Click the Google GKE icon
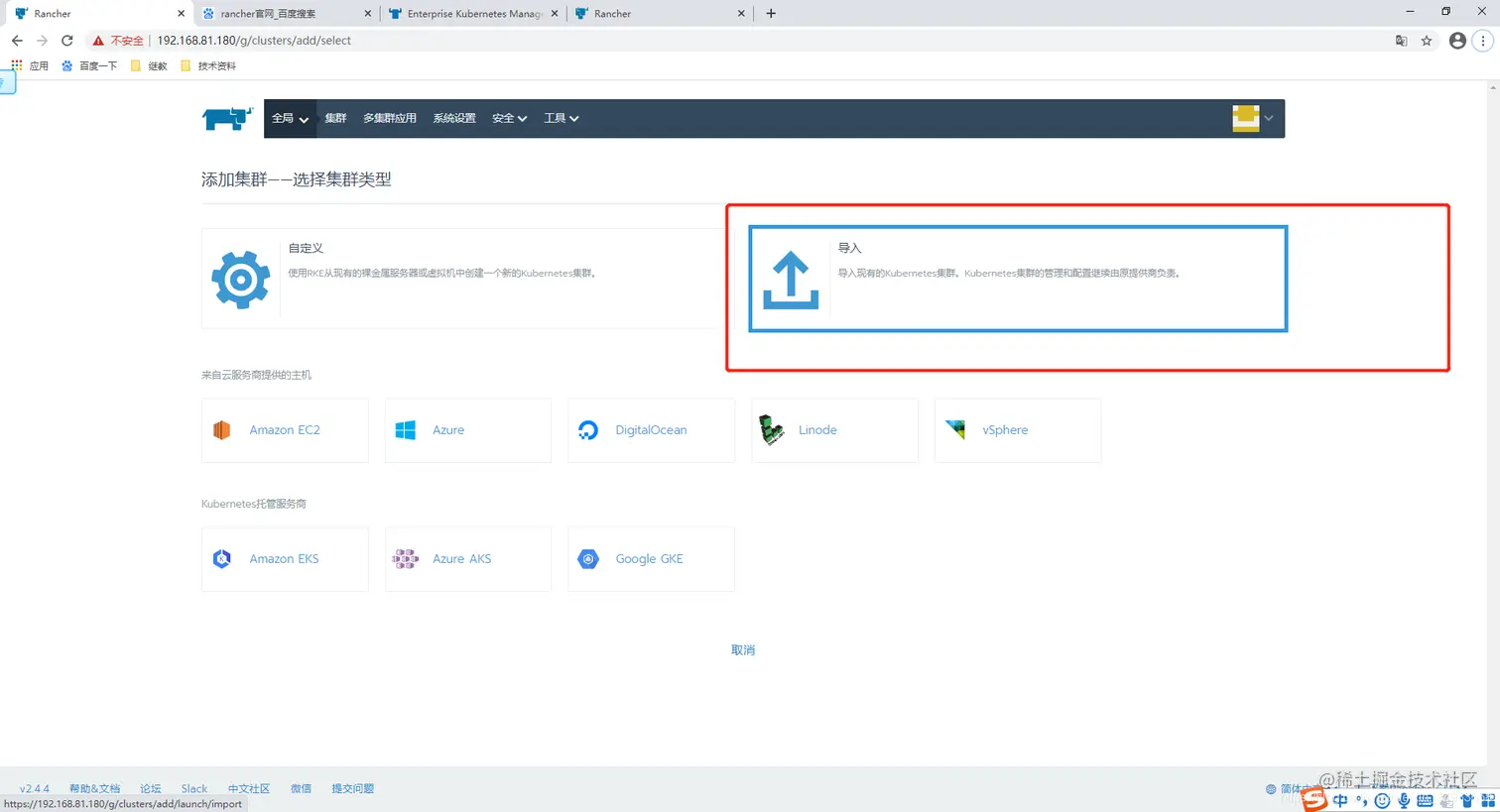This screenshot has width=1500, height=812. [x=588, y=559]
